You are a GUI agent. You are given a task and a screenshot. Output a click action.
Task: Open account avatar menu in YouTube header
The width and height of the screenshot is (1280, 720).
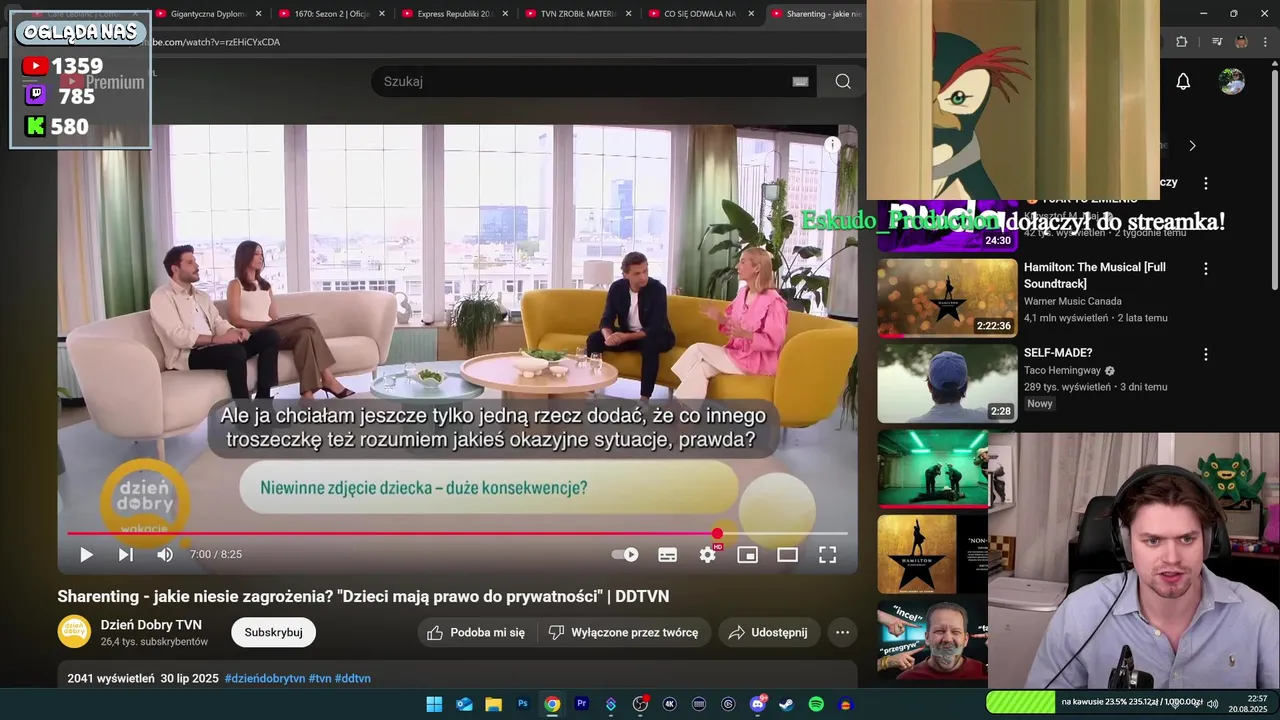[x=1232, y=82]
